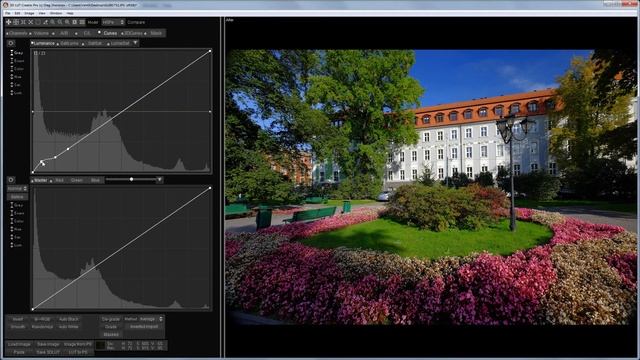
Task: Click the horizontal-lines layout icon in toolbar
Action: [82, 22]
